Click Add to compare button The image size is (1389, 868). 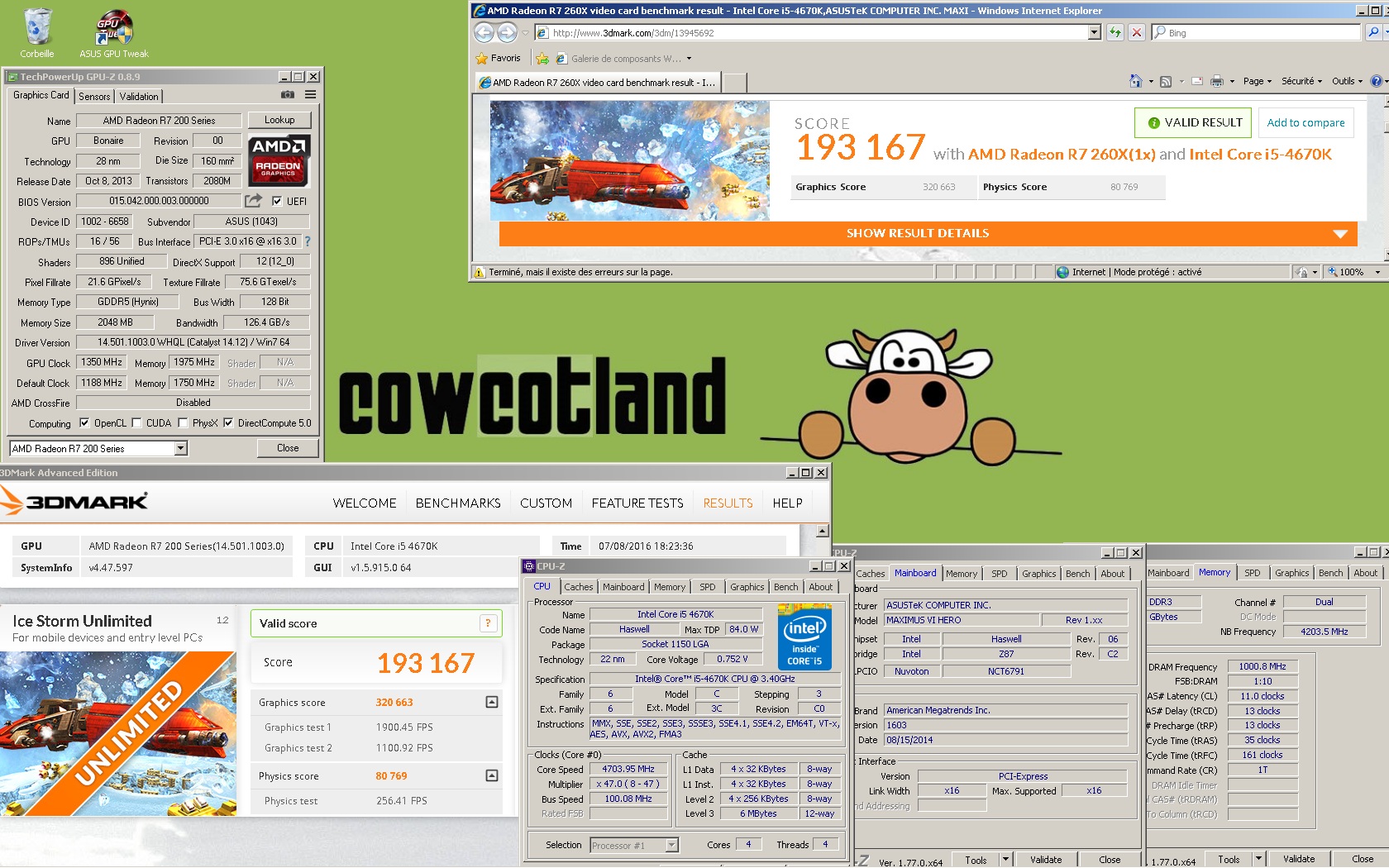1305,122
